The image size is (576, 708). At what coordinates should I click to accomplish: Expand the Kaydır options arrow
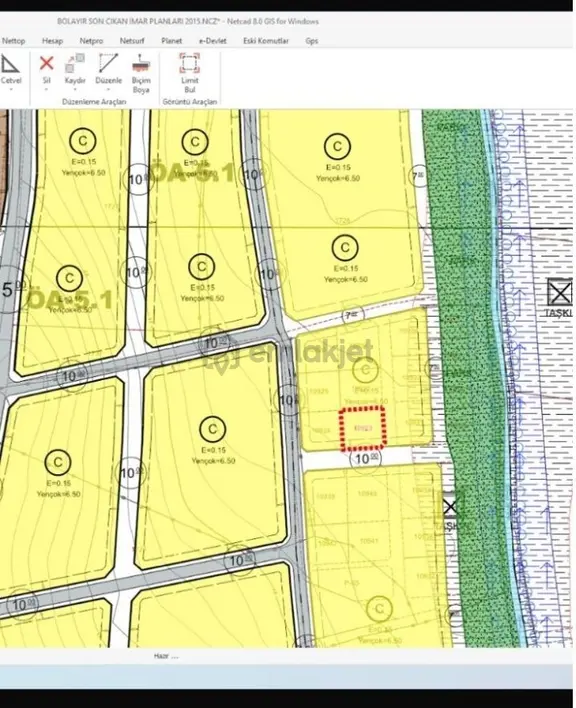[x=75, y=89]
